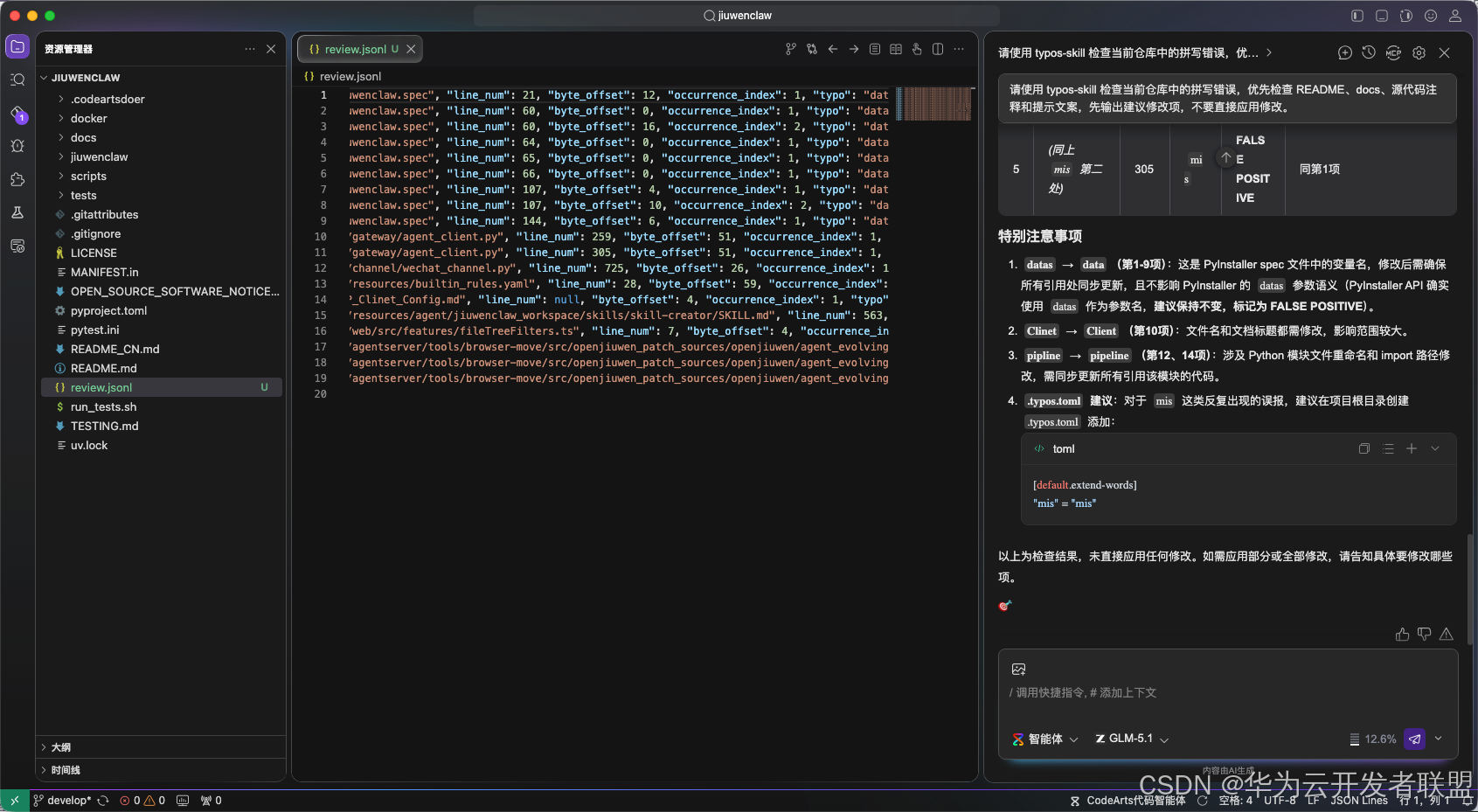This screenshot has width=1478, height=812.
Task: Click the develop* branch in status bar
Action: 62,801
